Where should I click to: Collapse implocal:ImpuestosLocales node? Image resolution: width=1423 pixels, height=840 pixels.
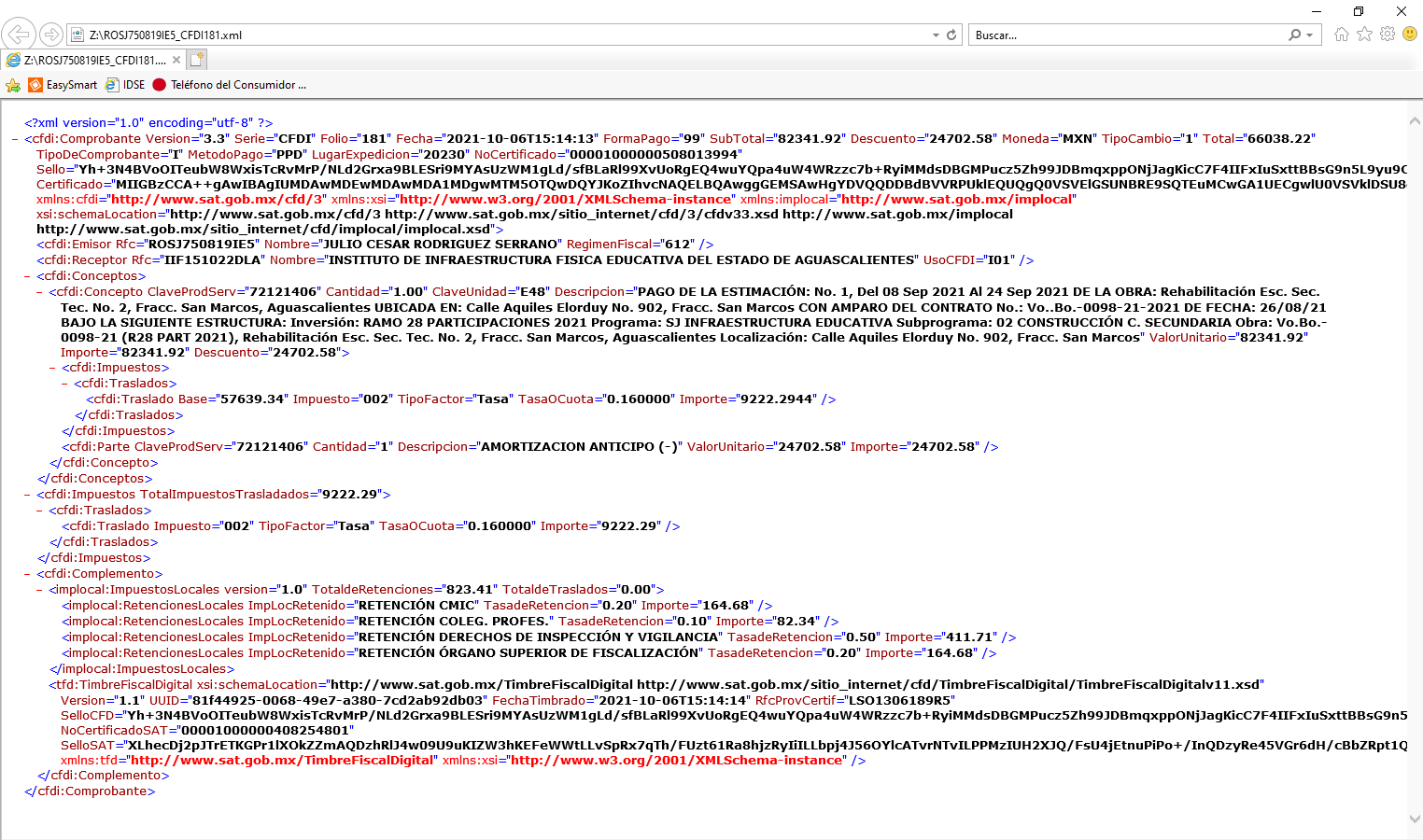pyautogui.click(x=39, y=590)
